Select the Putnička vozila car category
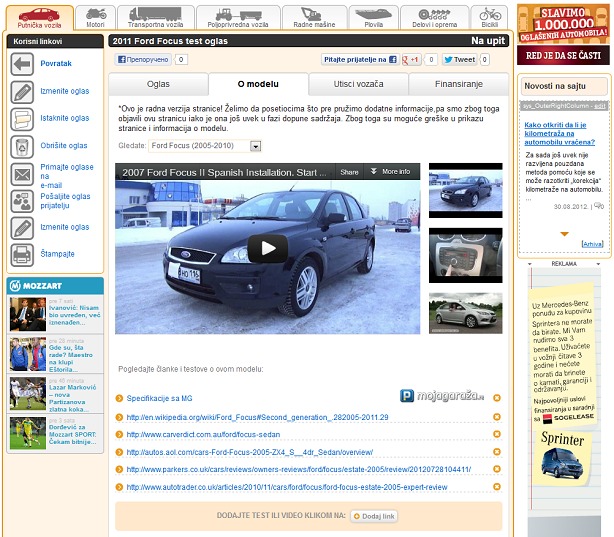Viewport: 614px width, 537px height. pos(39,18)
